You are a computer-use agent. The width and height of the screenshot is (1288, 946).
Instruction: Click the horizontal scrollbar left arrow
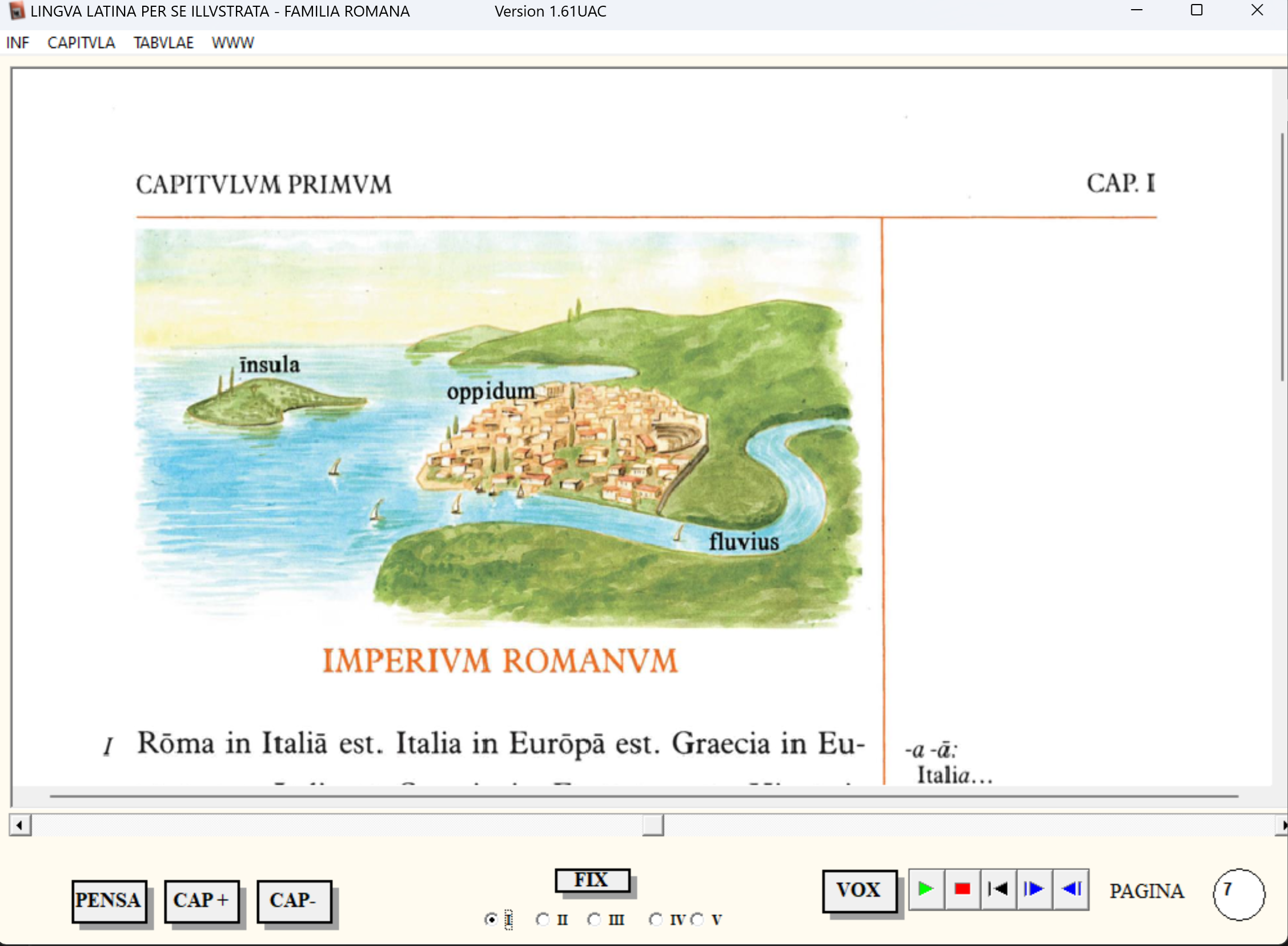tap(20, 825)
